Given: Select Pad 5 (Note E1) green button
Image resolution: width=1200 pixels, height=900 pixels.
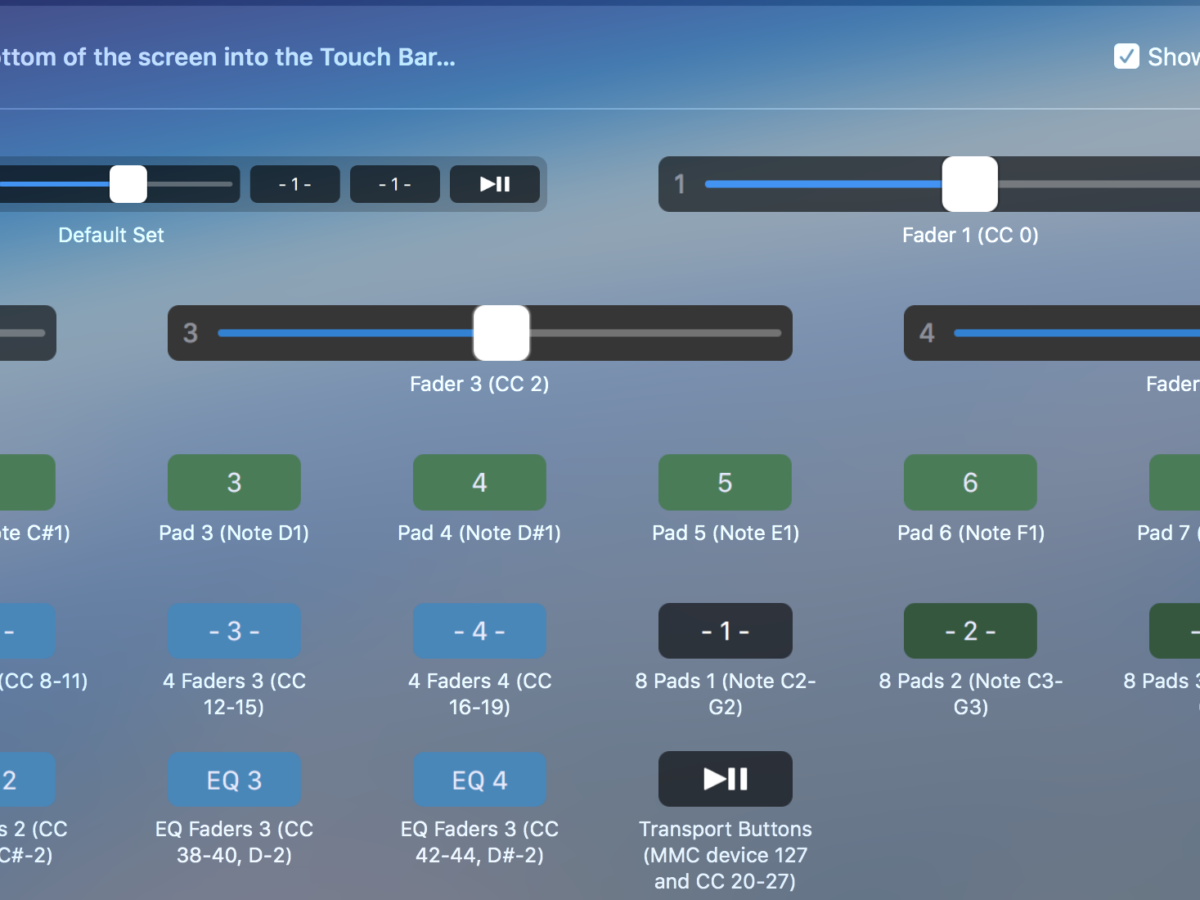Looking at the screenshot, I should pyautogui.click(x=725, y=482).
